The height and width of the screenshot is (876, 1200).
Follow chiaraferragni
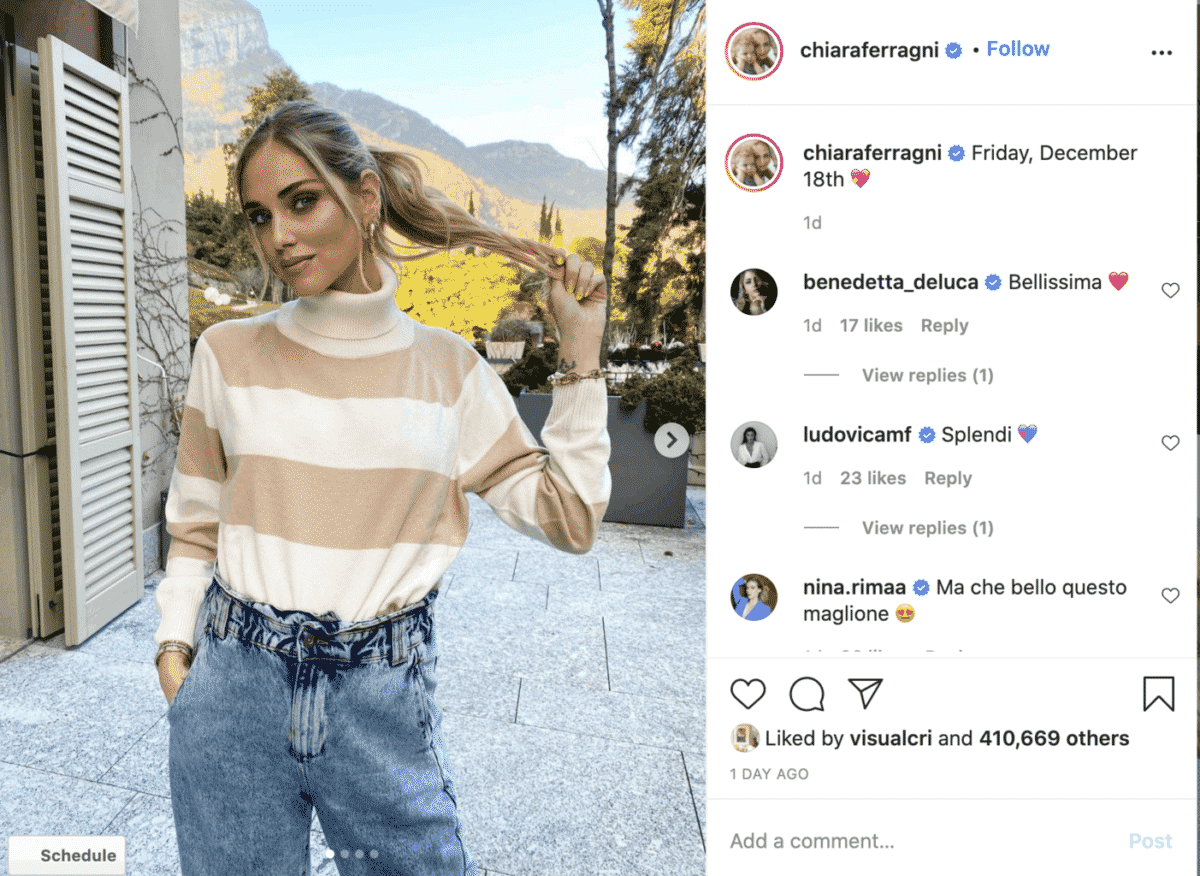(x=1018, y=49)
